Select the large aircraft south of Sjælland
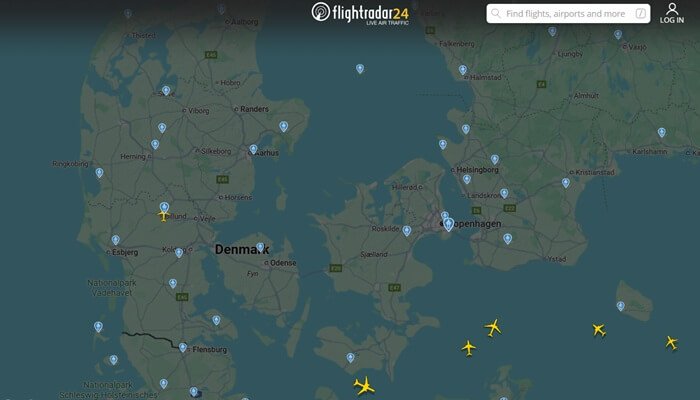Screen dimensions: 700x400 364,385
